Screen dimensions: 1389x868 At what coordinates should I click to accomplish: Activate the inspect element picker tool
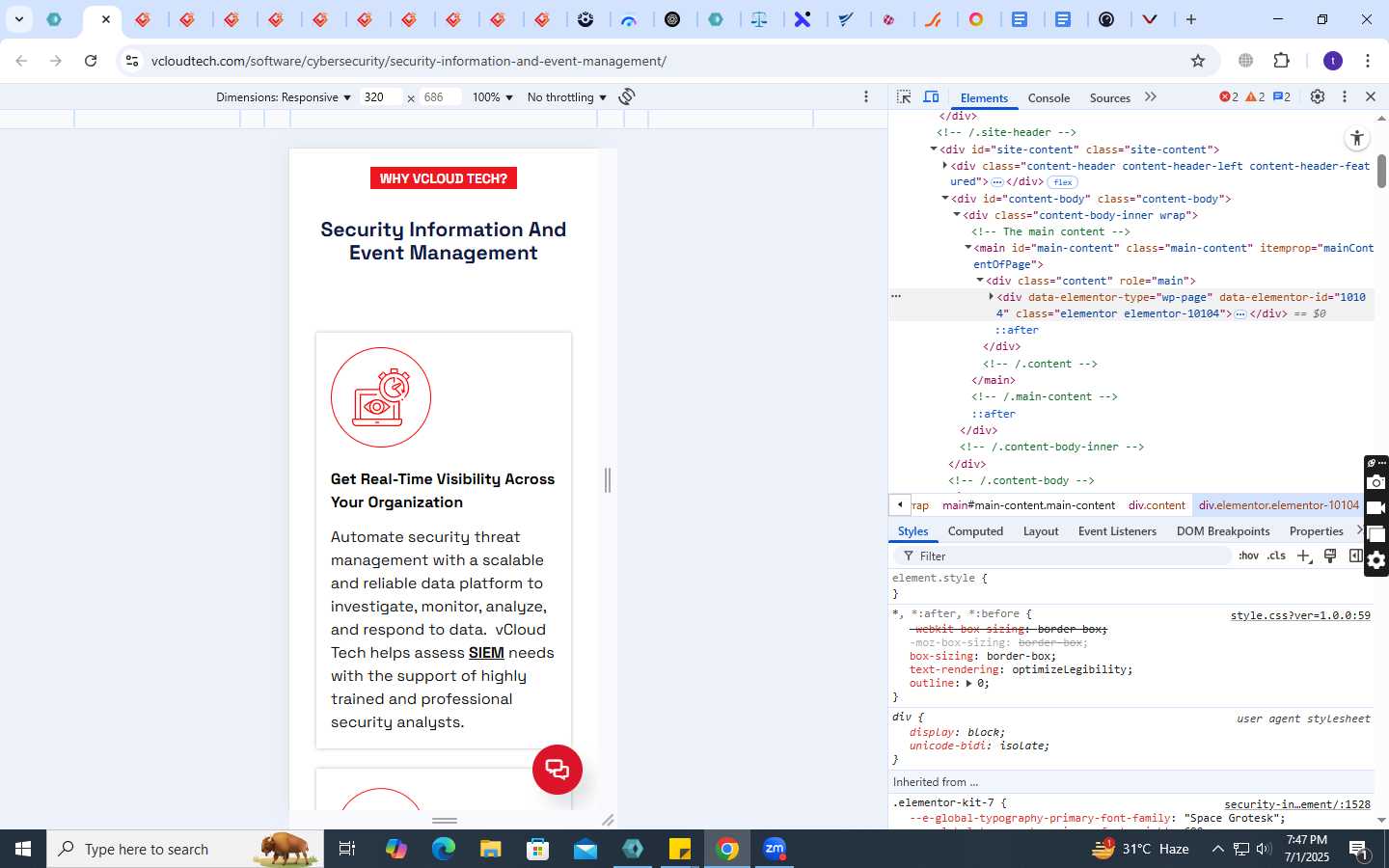(904, 97)
